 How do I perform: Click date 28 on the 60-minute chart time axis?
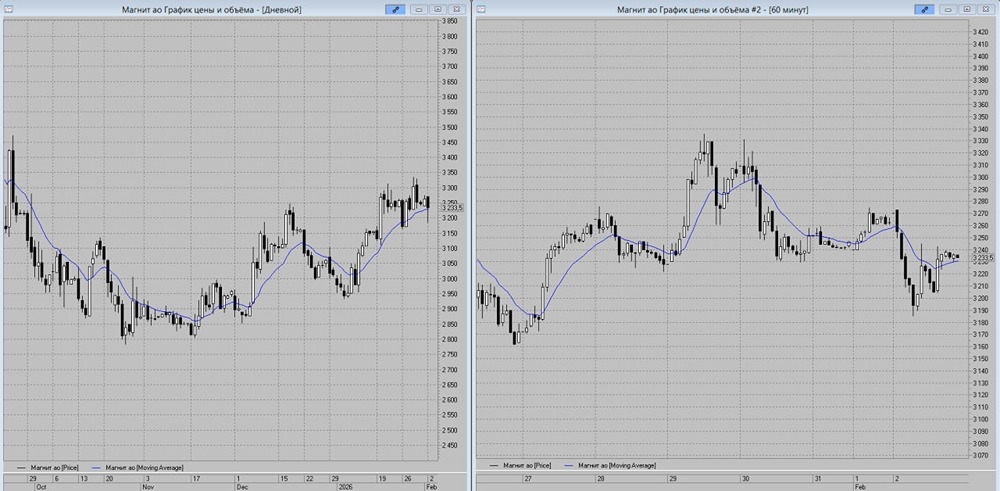(601, 478)
